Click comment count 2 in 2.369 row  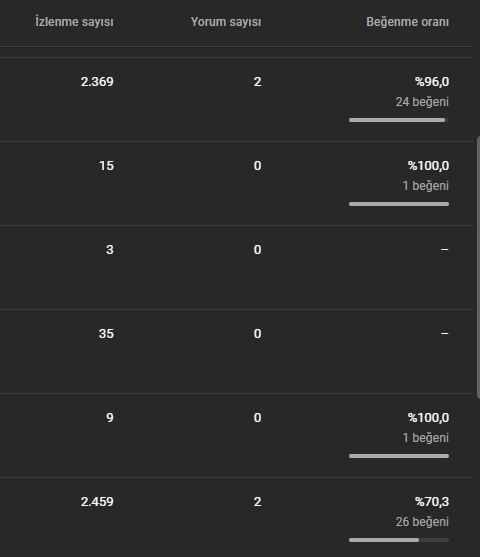coord(258,82)
